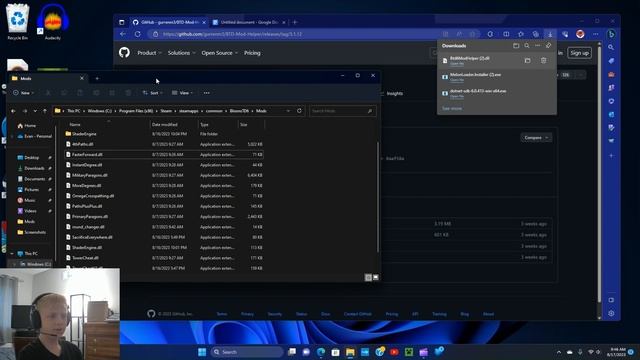This screenshot has width=640, height=360.
Task: Open the browser Extensions icon
Action: click(x=490, y=34)
